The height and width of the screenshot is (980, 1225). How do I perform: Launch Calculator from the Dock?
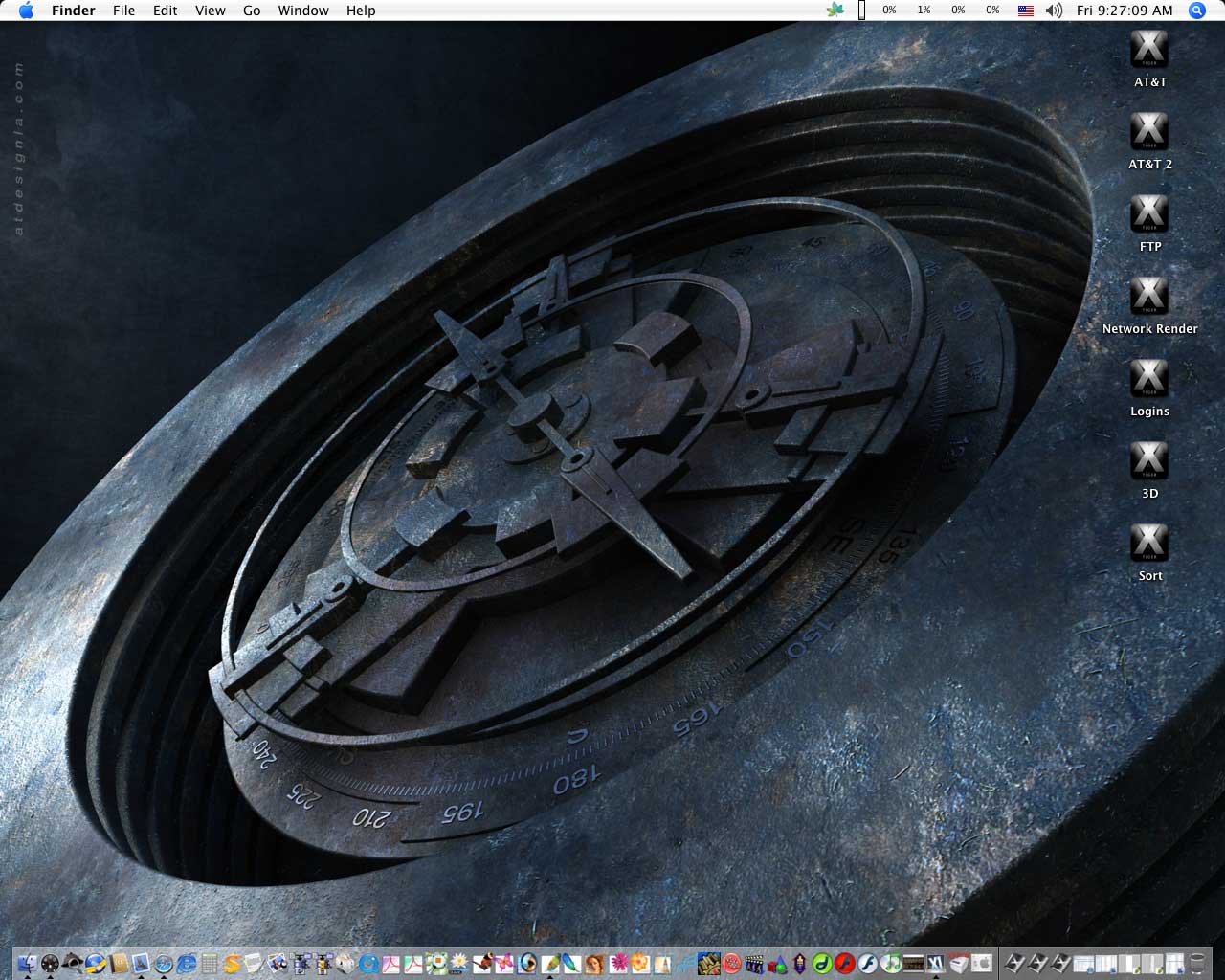pyautogui.click(x=210, y=963)
